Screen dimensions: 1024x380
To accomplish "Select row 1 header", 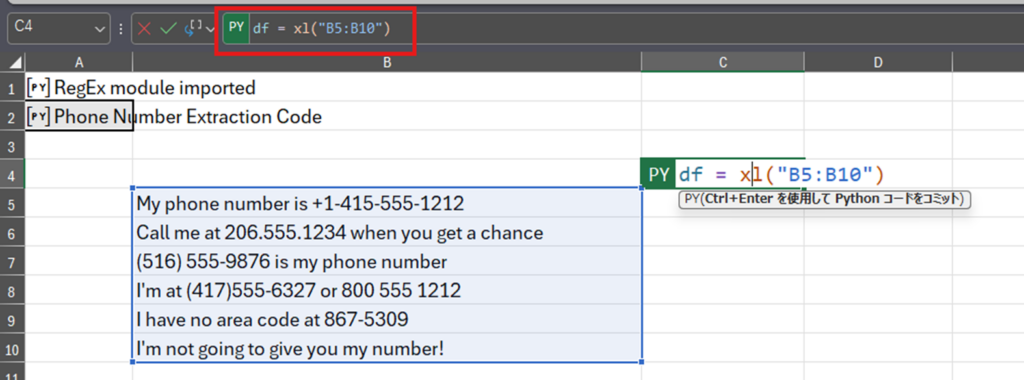I will (12, 87).
